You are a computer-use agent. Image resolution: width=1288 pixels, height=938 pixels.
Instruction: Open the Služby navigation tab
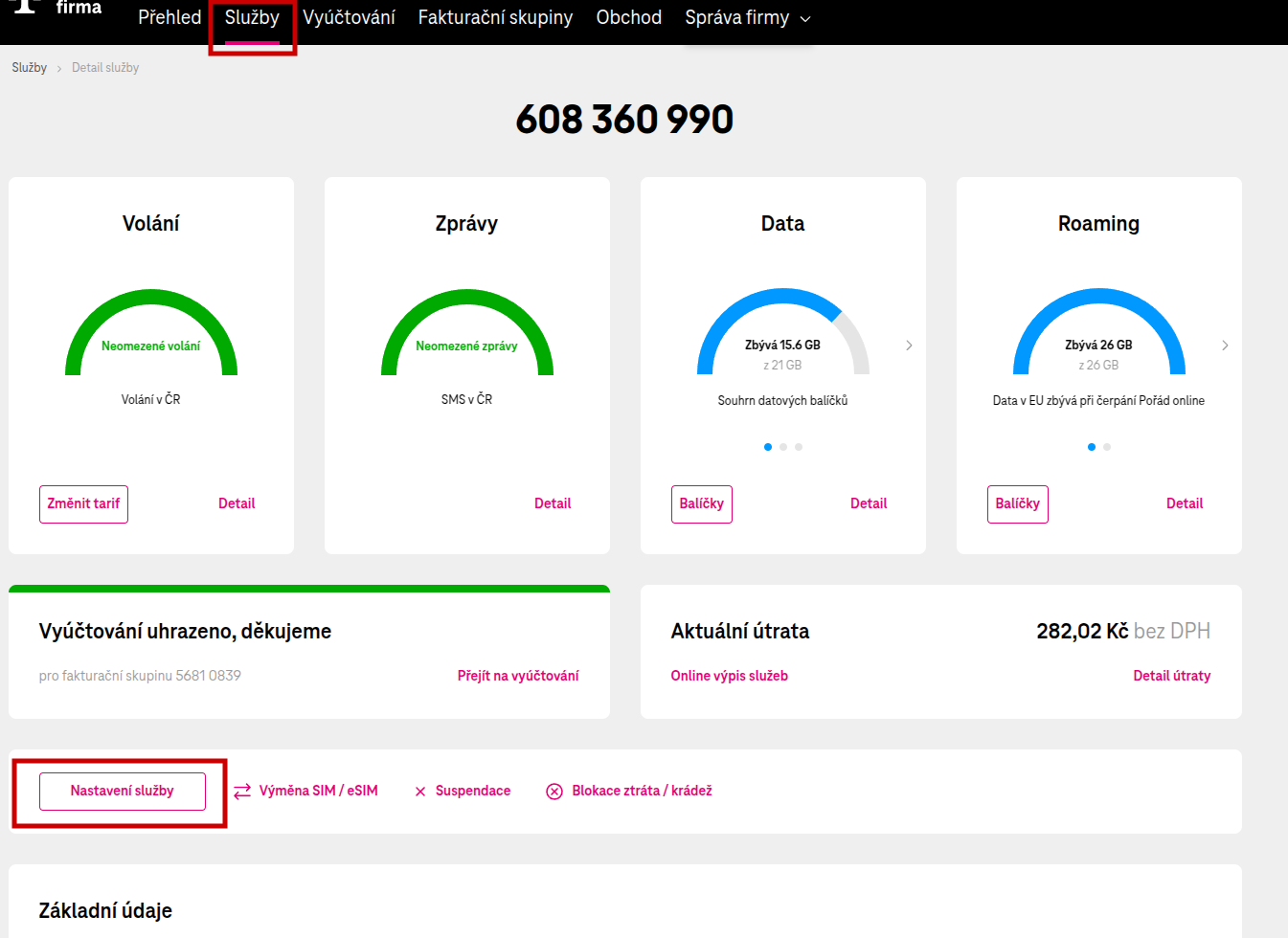(x=252, y=18)
